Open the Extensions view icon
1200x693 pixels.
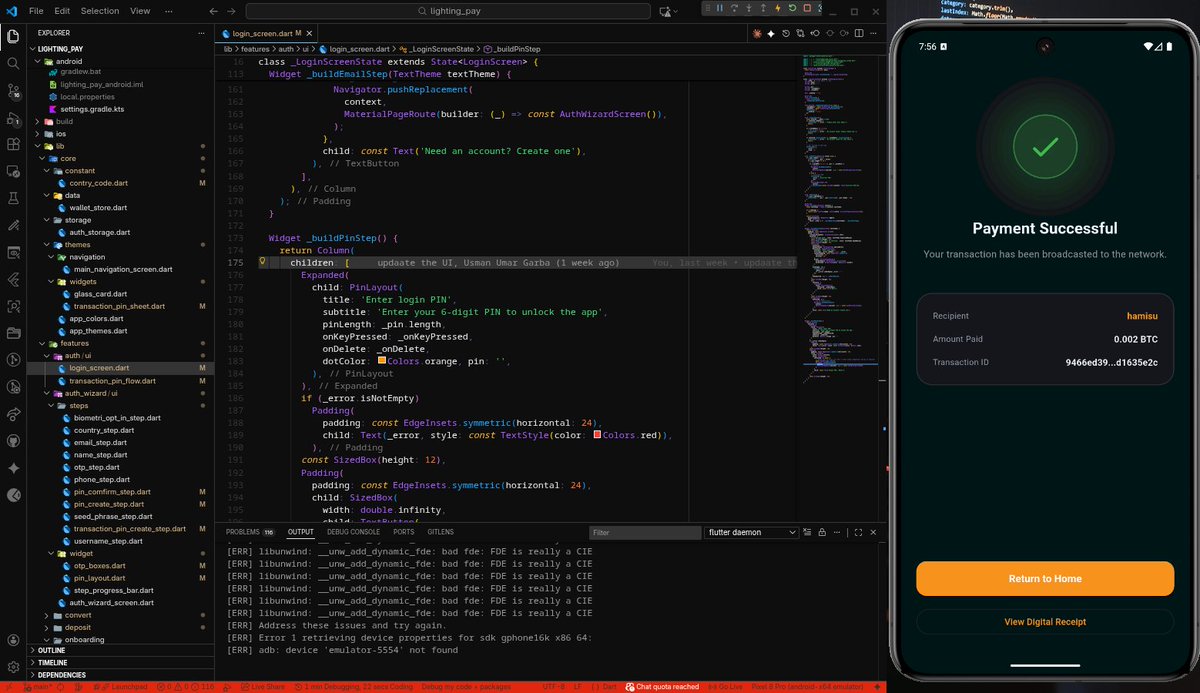coord(14,145)
